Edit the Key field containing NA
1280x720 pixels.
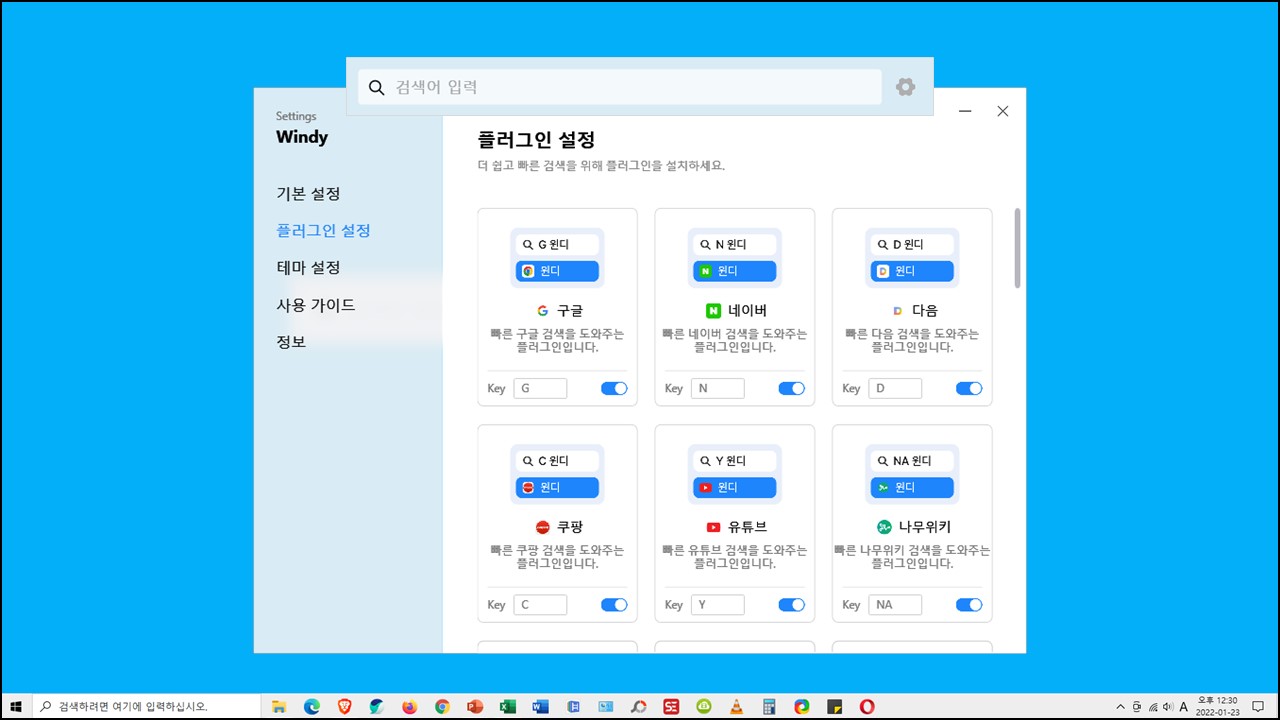(895, 604)
